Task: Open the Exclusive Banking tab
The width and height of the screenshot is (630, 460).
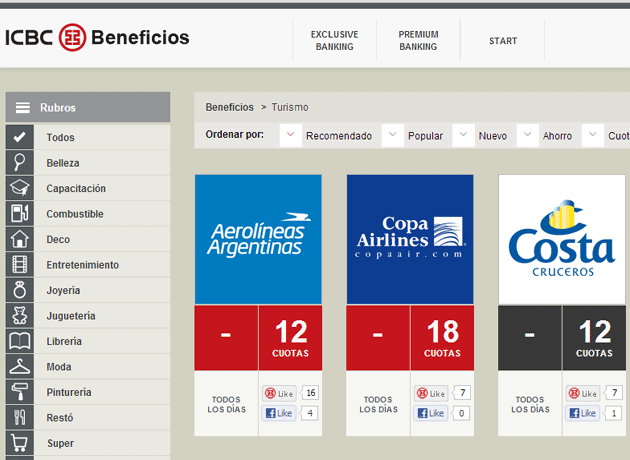Action: click(x=334, y=40)
